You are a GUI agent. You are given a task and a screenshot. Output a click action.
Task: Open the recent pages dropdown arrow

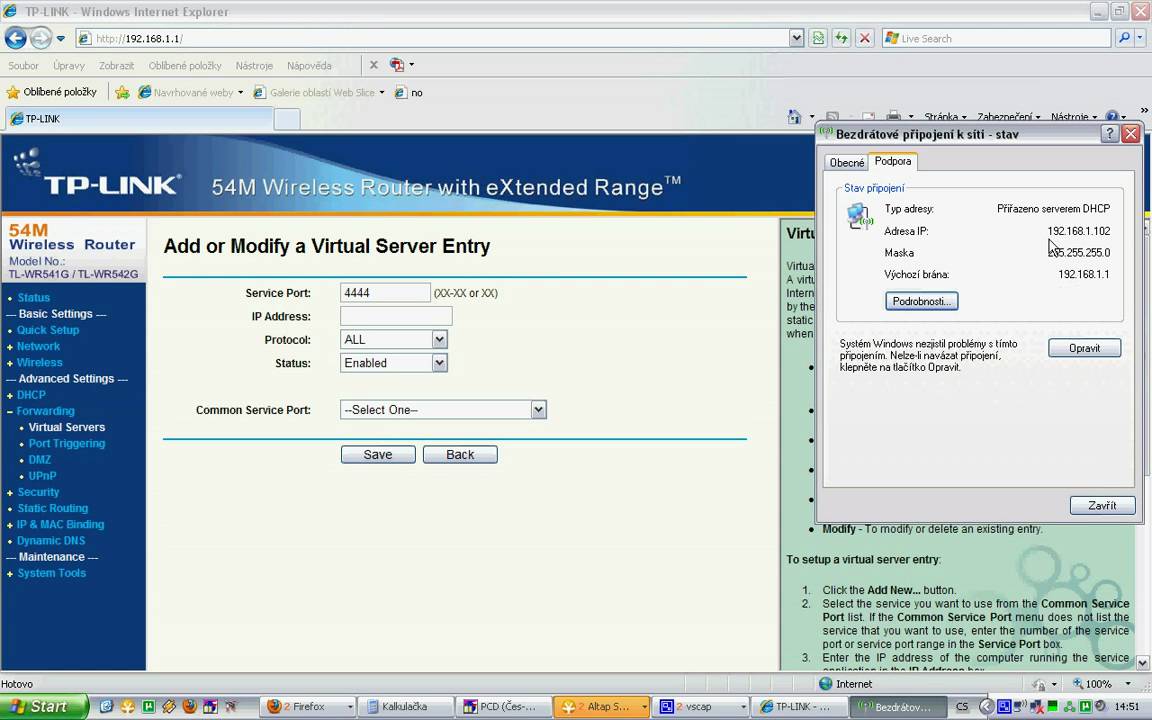click(x=61, y=38)
